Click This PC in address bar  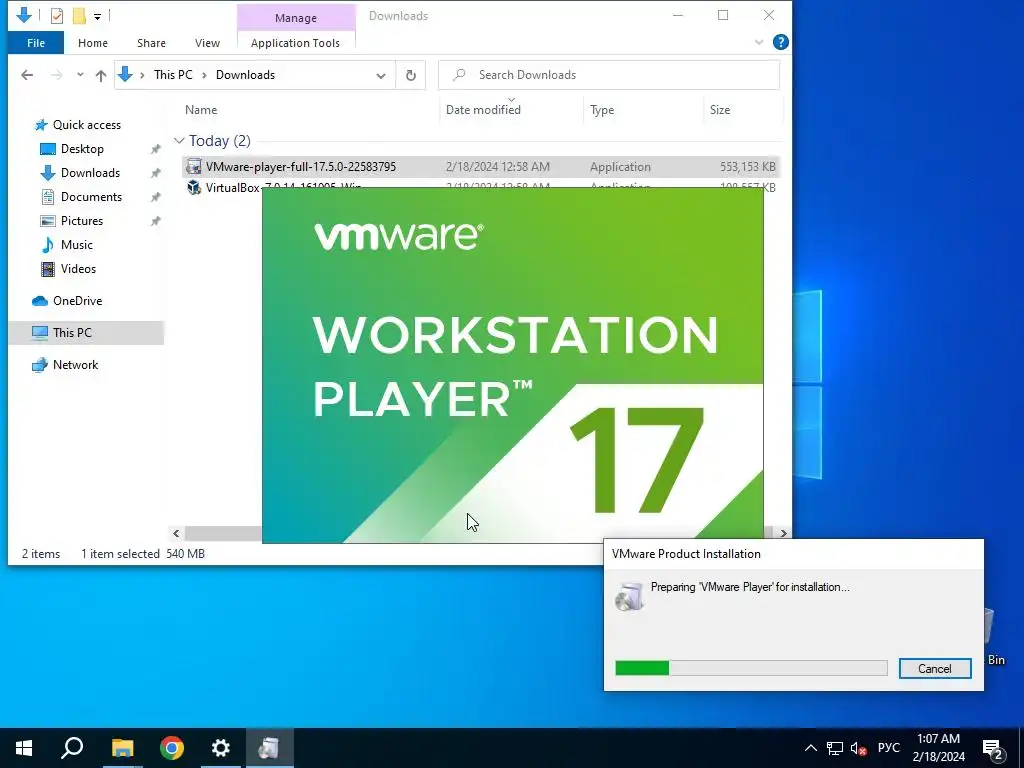[x=173, y=74]
